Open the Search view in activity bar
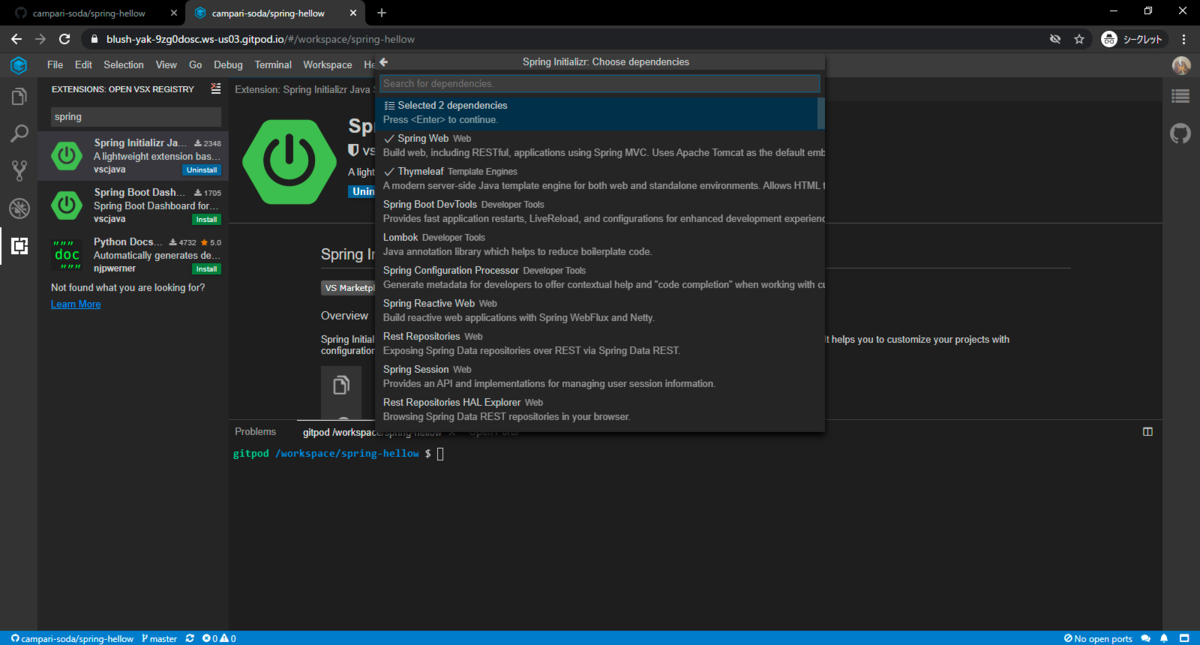Image resolution: width=1200 pixels, height=645 pixels. pos(18,134)
